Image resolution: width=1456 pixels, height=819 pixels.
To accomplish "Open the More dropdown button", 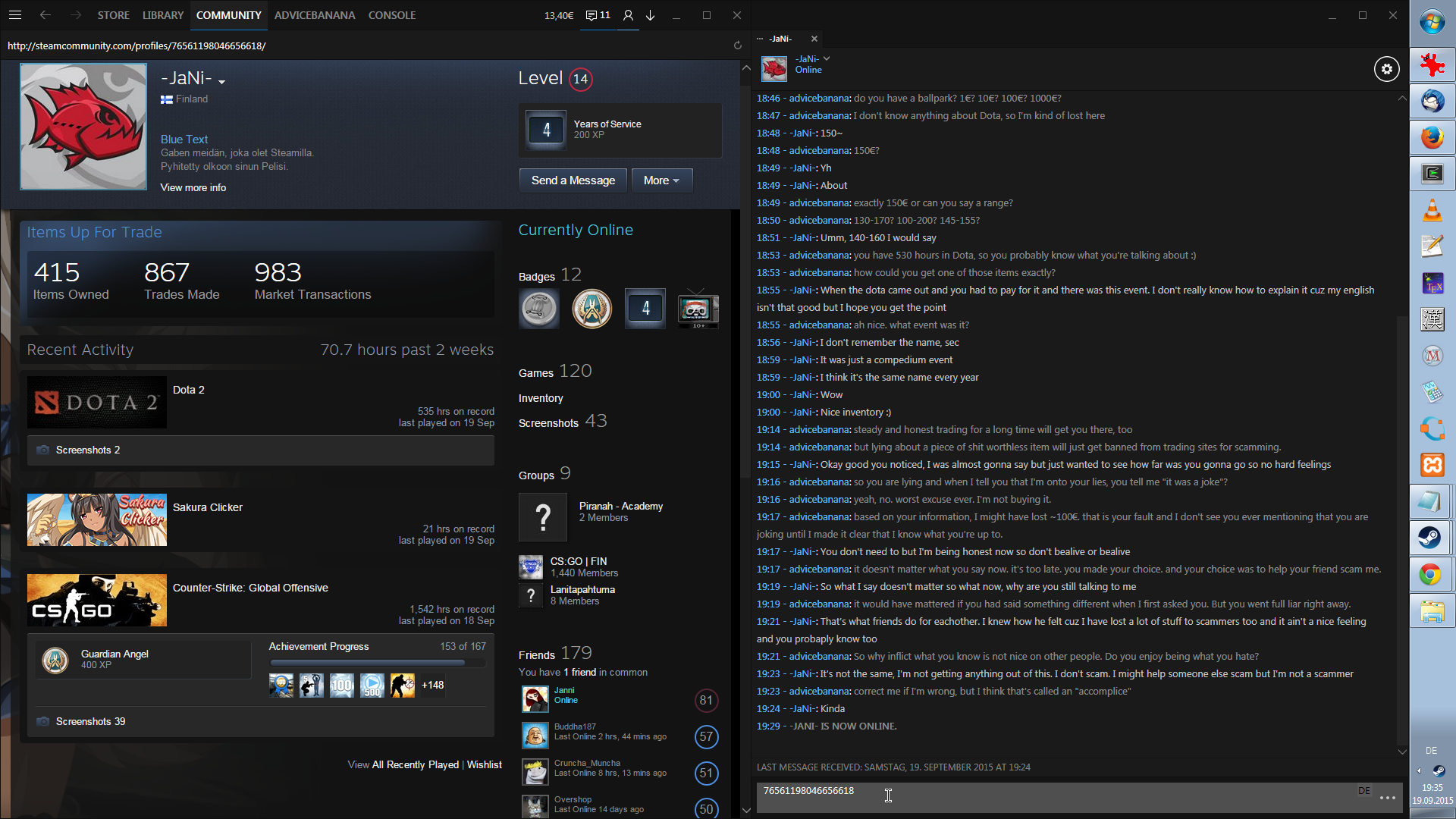I will tap(661, 180).
